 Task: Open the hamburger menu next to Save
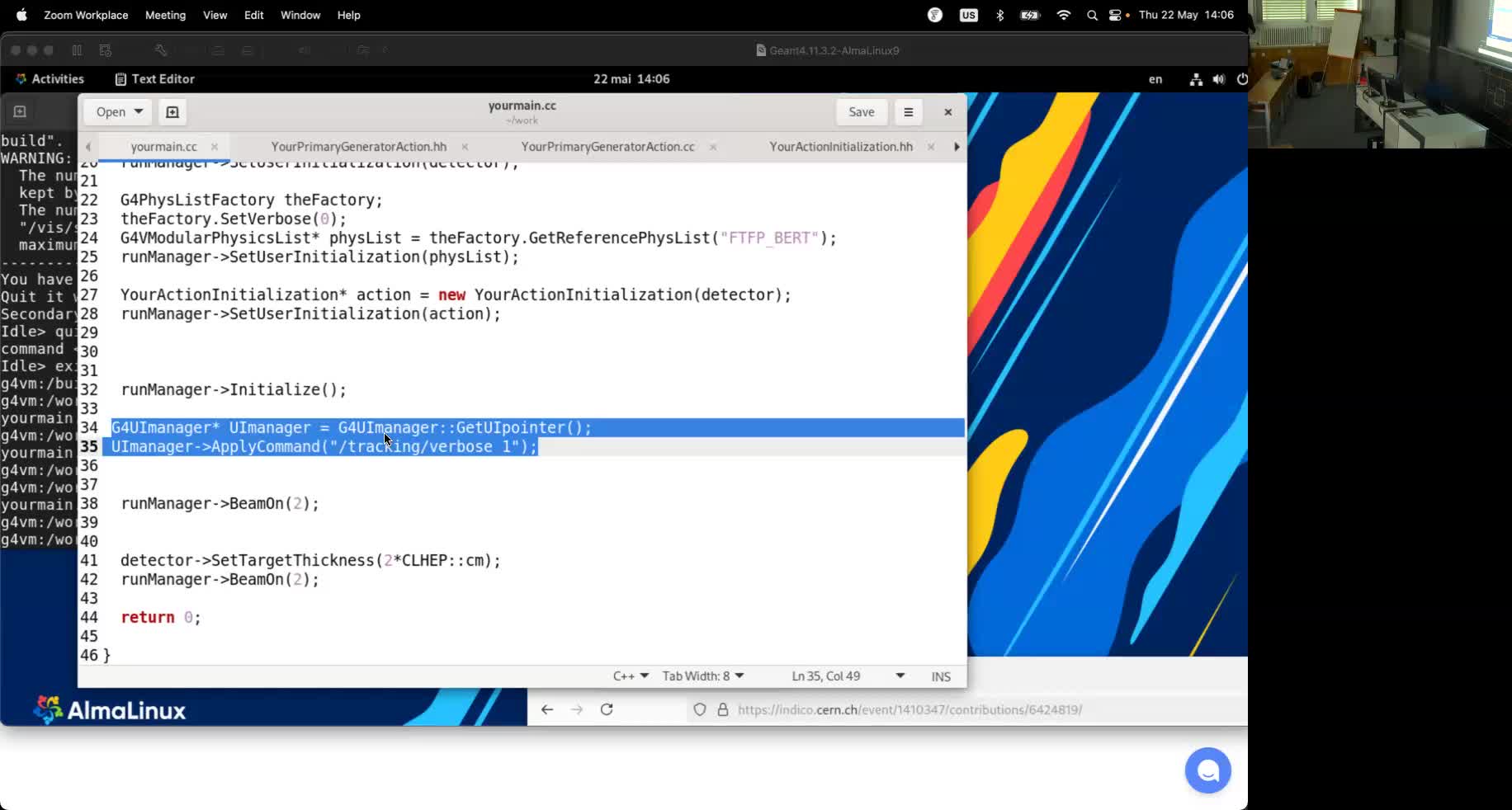(908, 112)
